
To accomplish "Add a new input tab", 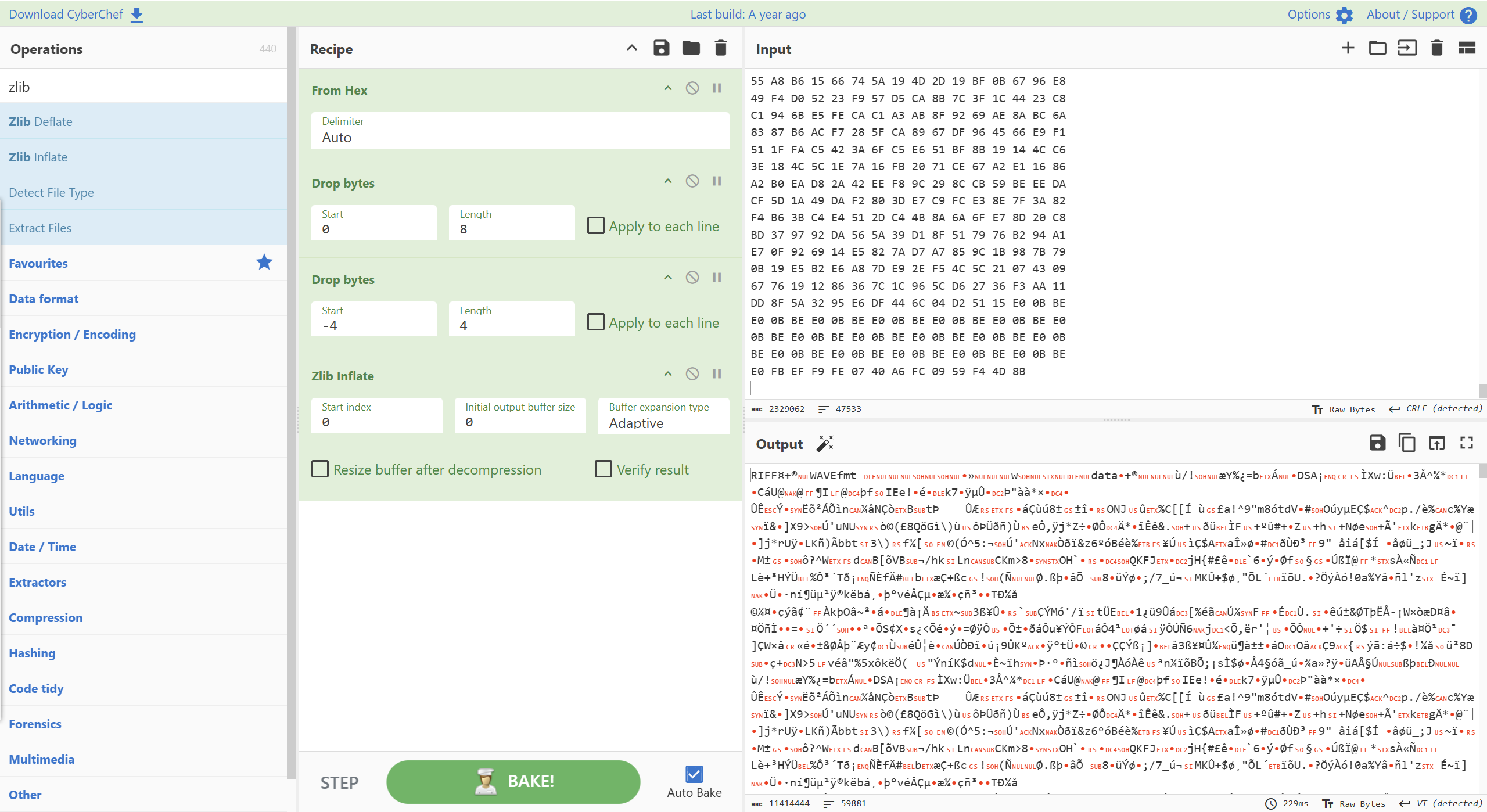I will pos(1348,48).
